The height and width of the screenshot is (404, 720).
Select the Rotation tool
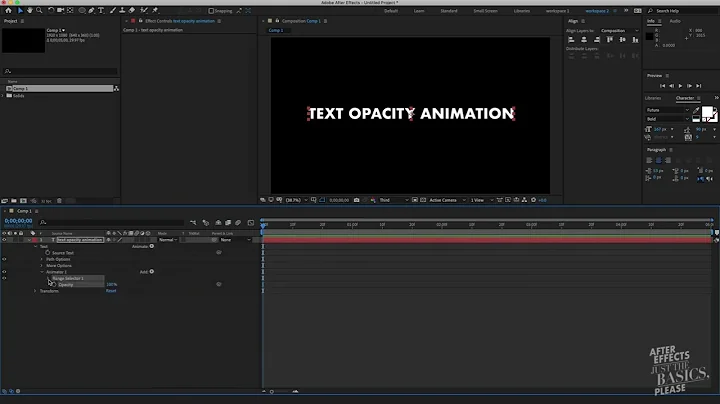51,10
